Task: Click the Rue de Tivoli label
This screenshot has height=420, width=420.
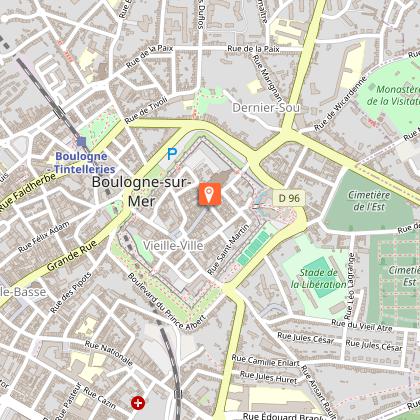Action: (146, 110)
